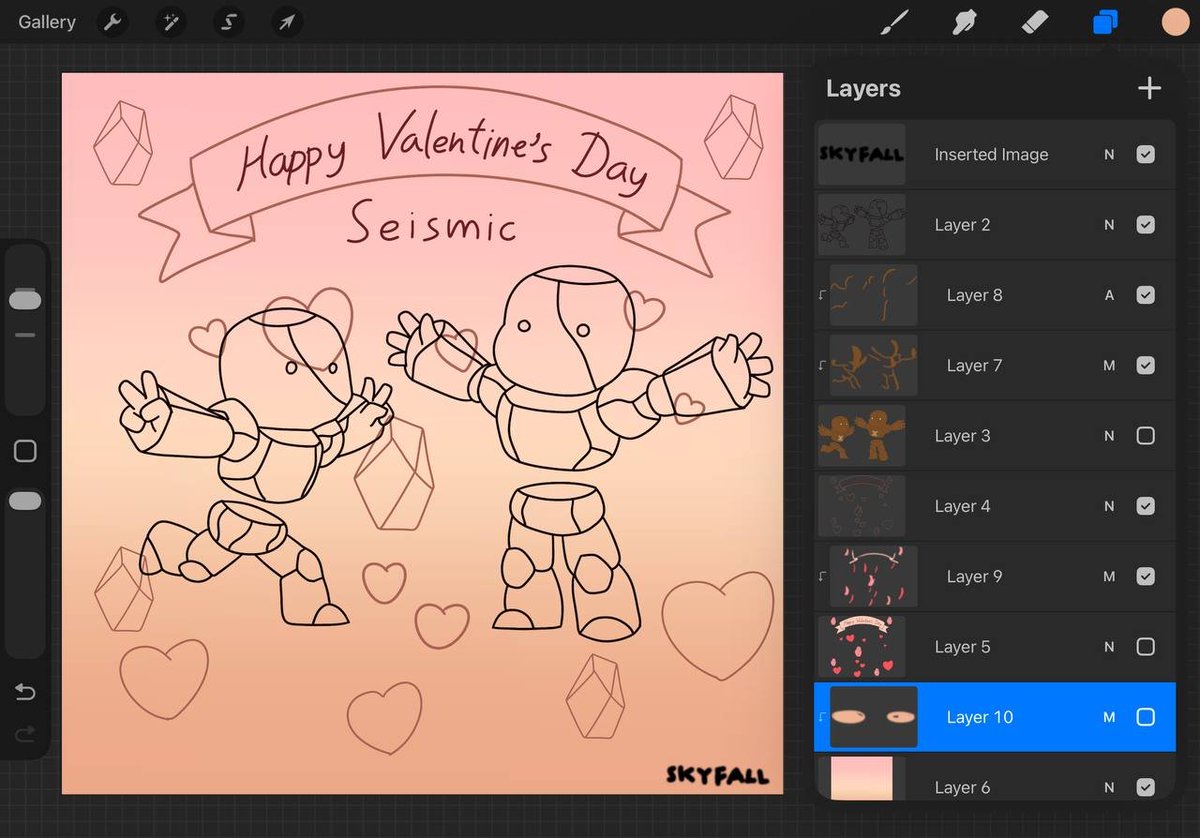1200x838 pixels.
Task: Show Layer 5 via its checkbox
Action: (1146, 647)
